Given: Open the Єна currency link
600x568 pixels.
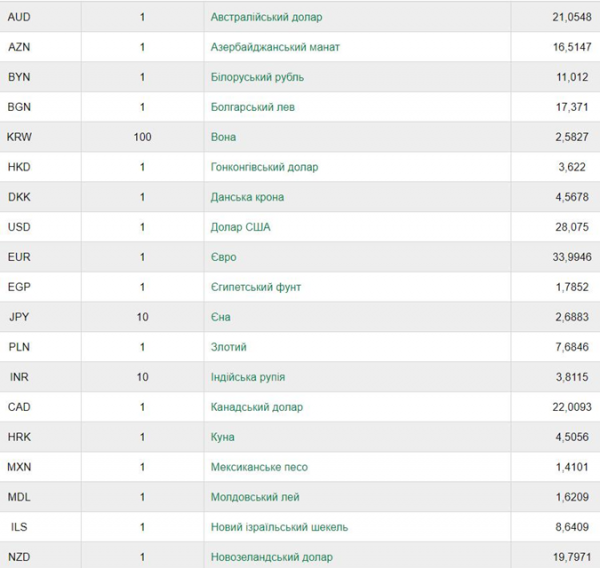Looking at the screenshot, I should (220, 317).
